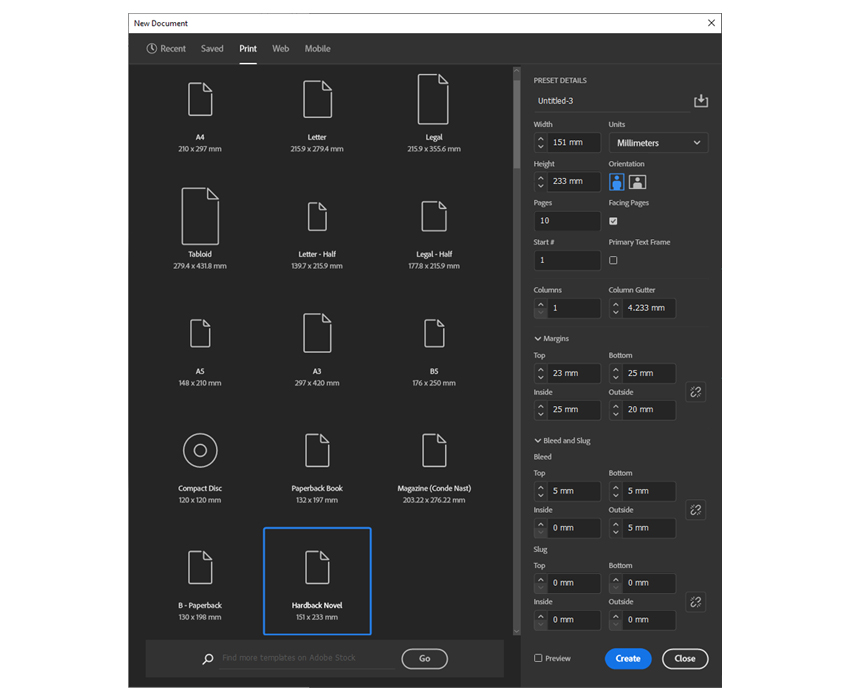Image resolution: width=850 pixels, height=700 pixels.
Task: Select the A4 preset icon
Action: (x=200, y=99)
